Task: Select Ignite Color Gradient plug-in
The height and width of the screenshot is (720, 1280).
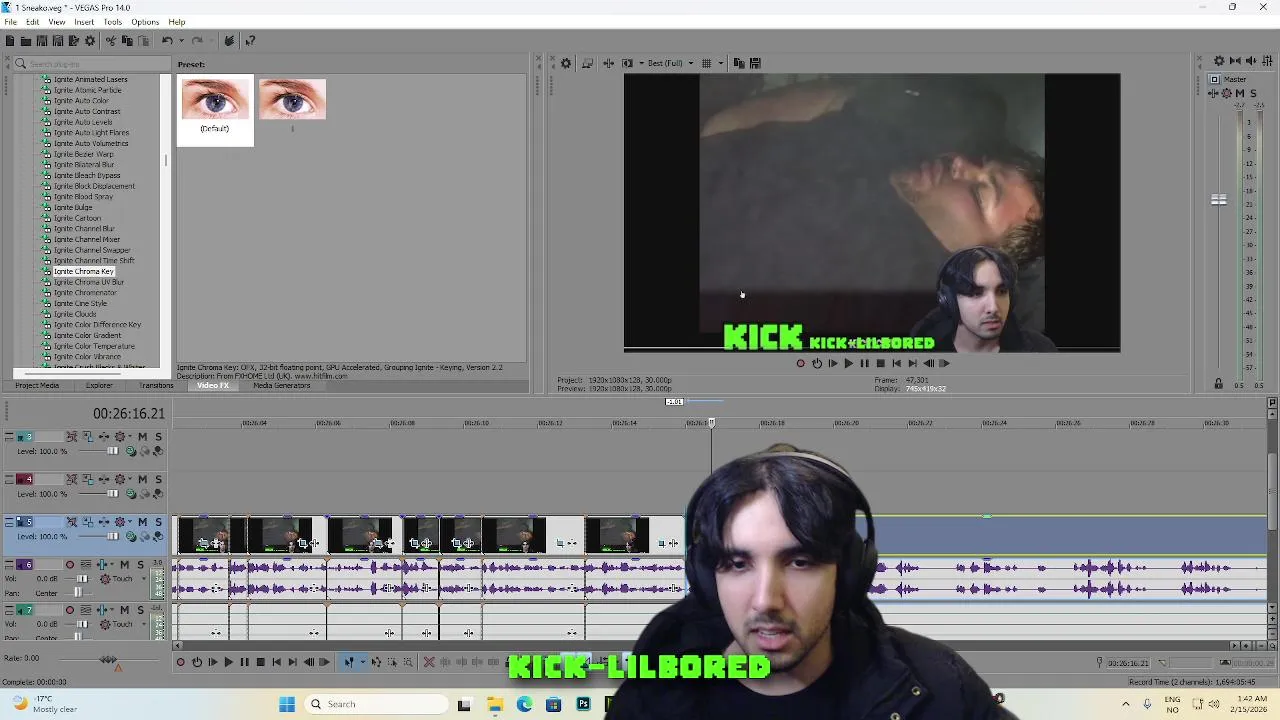Action: (88, 336)
